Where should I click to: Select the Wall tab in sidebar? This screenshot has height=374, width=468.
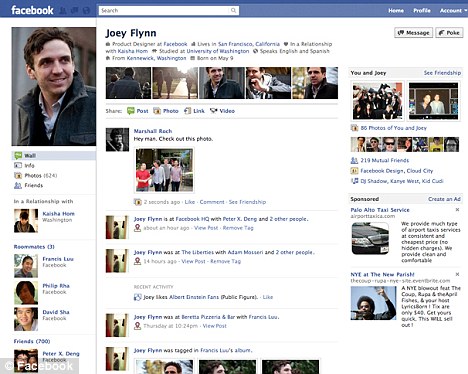point(54,155)
